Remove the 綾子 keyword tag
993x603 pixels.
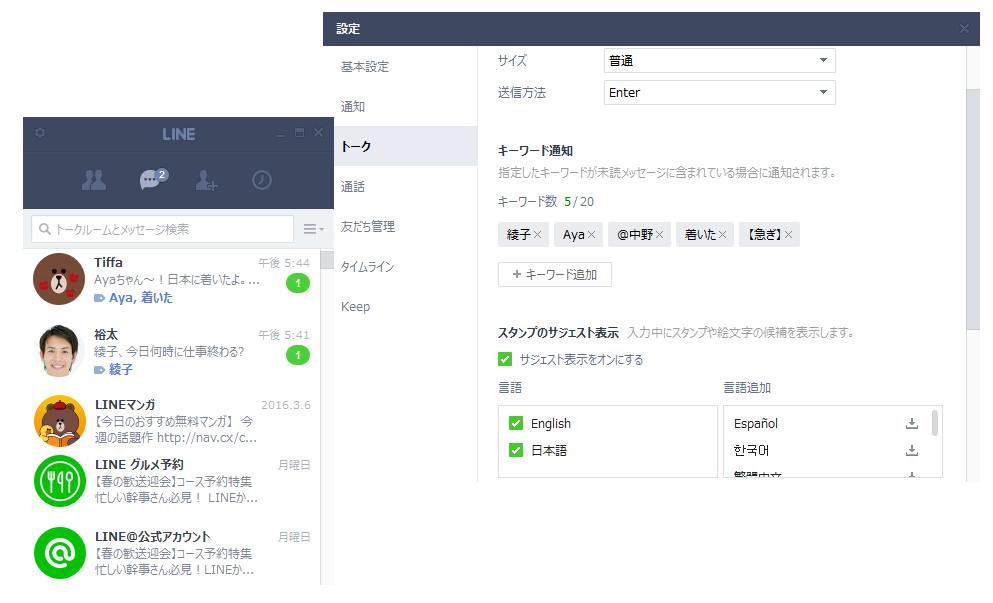[x=537, y=234]
